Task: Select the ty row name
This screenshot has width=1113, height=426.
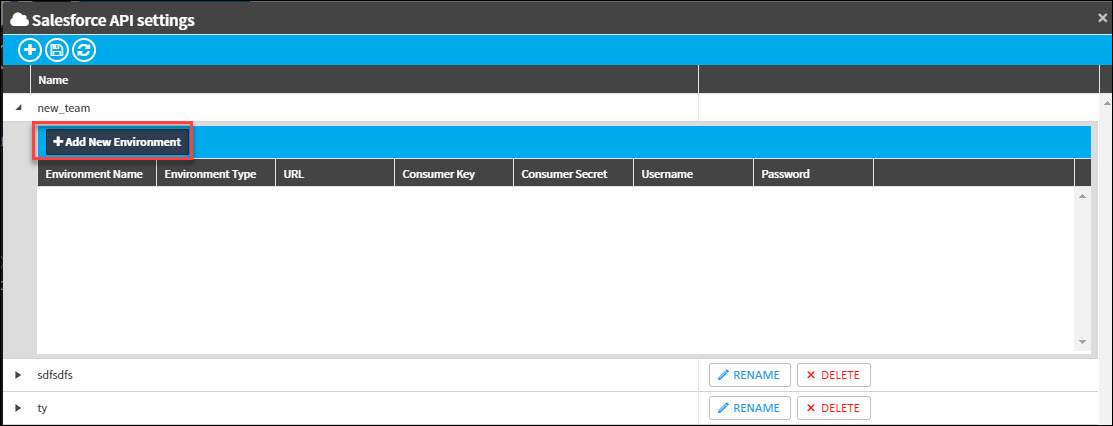Action: (43, 408)
